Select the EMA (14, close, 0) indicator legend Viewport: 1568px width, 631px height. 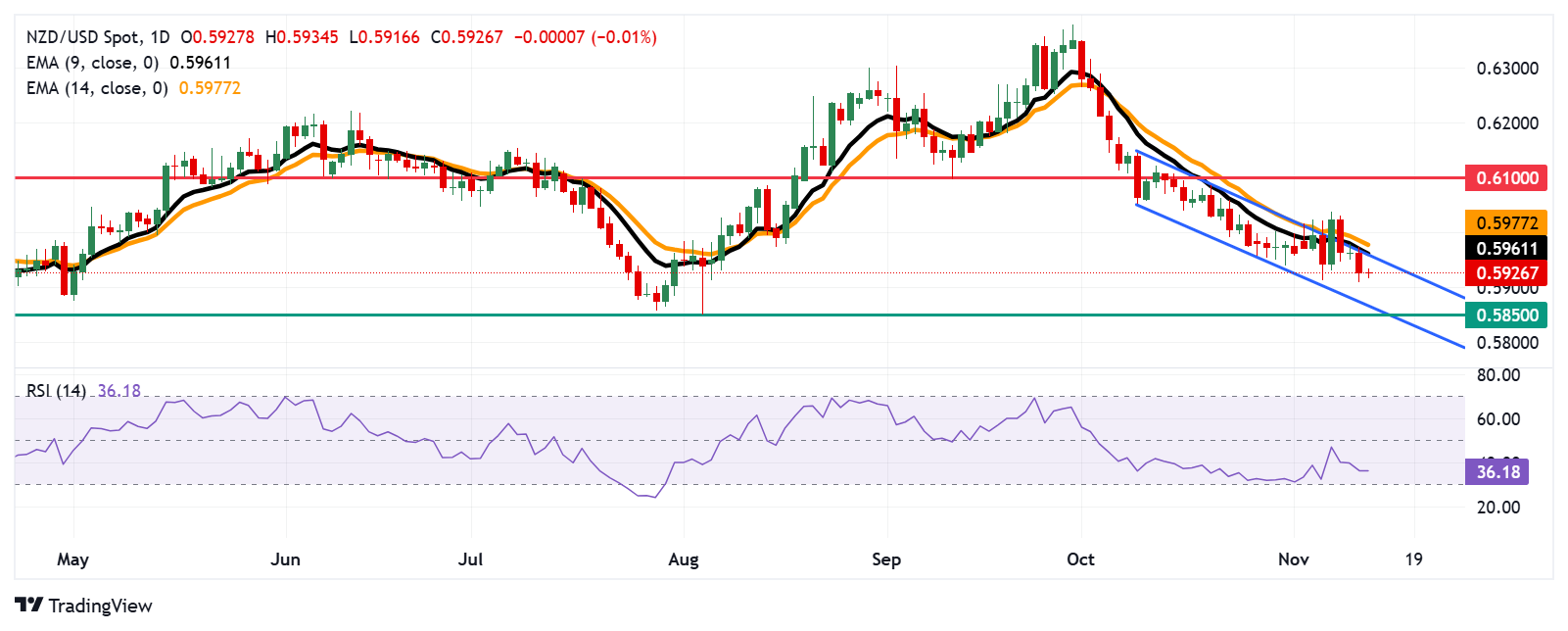(x=97, y=88)
